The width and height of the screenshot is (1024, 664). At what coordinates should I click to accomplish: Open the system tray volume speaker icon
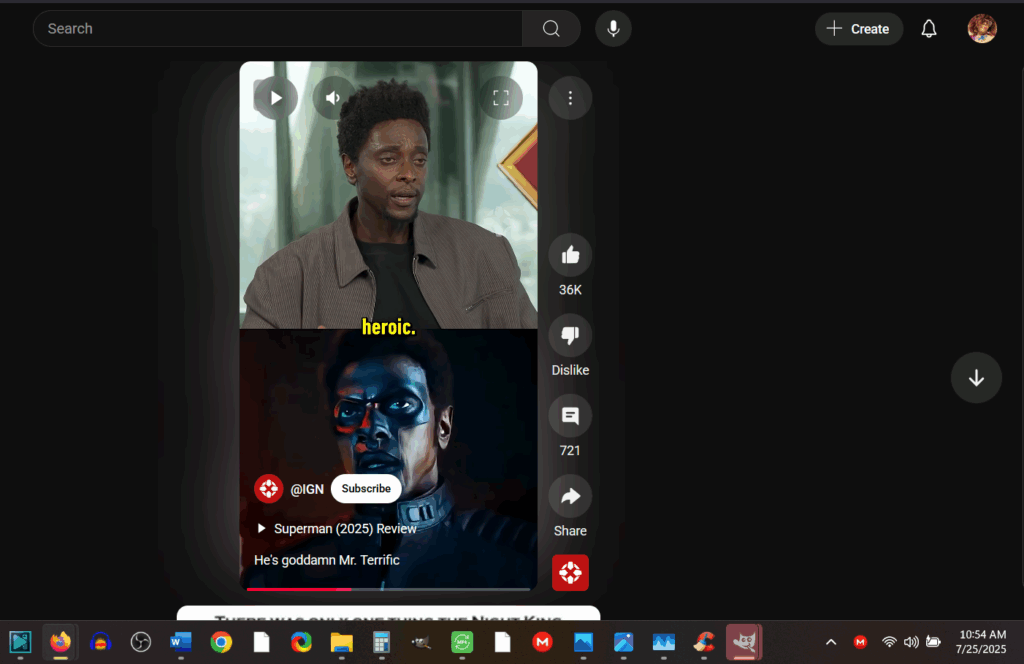point(911,642)
